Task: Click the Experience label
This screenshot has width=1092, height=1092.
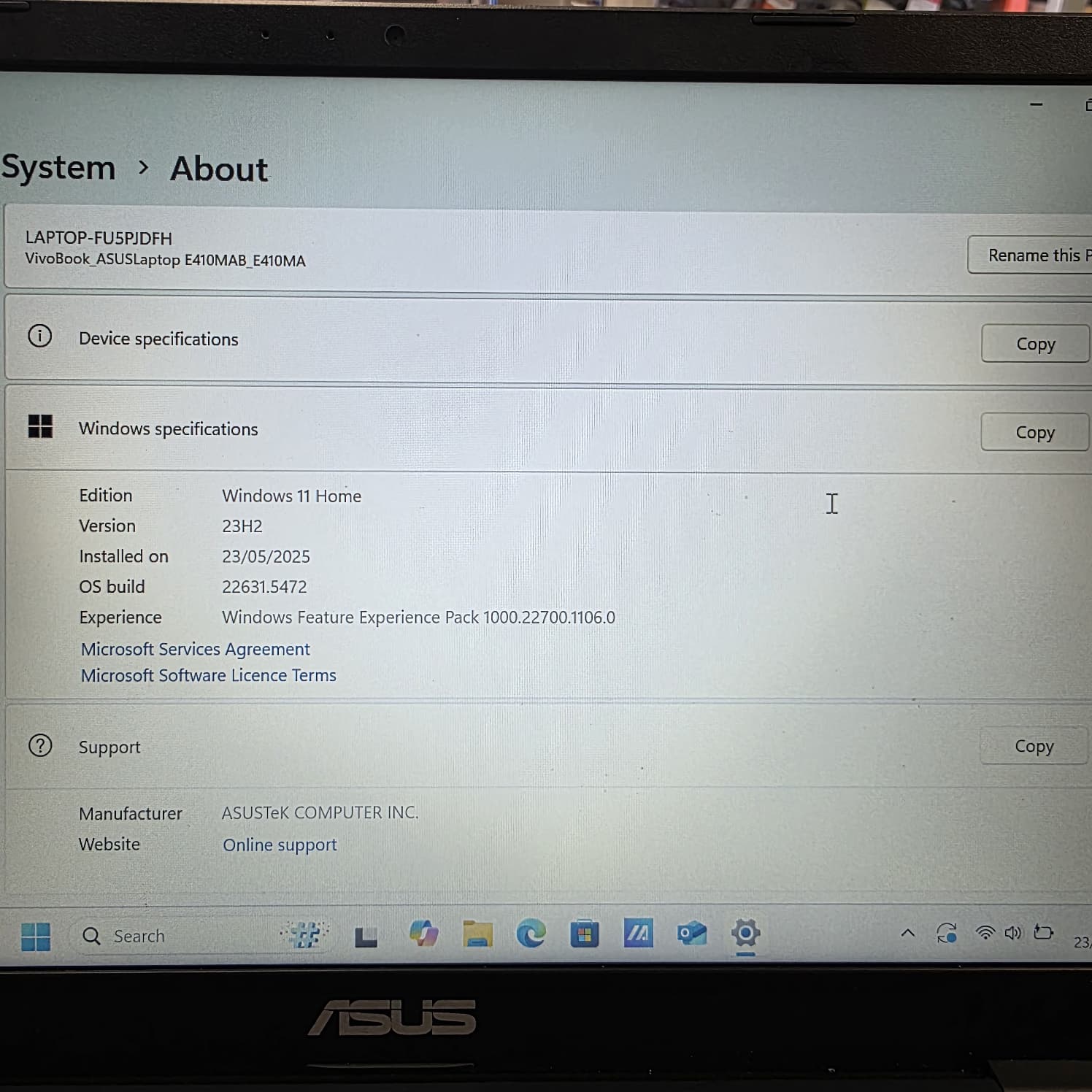Action: (120, 618)
